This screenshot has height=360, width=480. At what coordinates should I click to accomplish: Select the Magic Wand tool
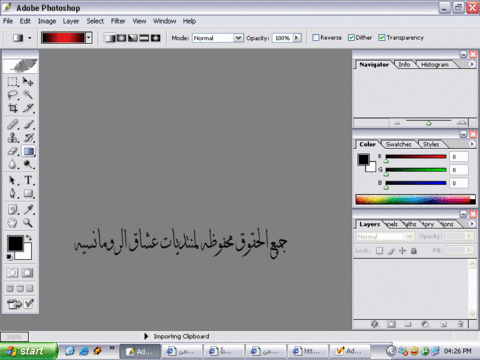tap(28, 95)
